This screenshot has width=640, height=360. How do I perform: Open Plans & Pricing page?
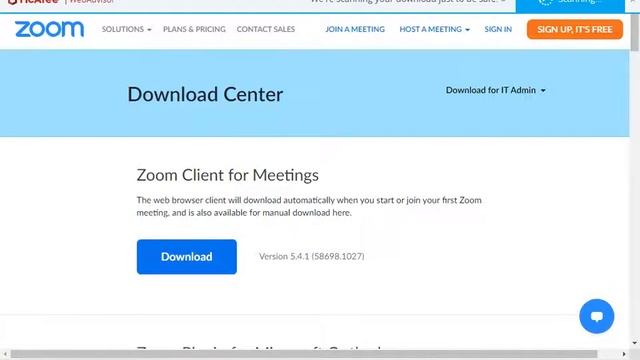(194, 29)
